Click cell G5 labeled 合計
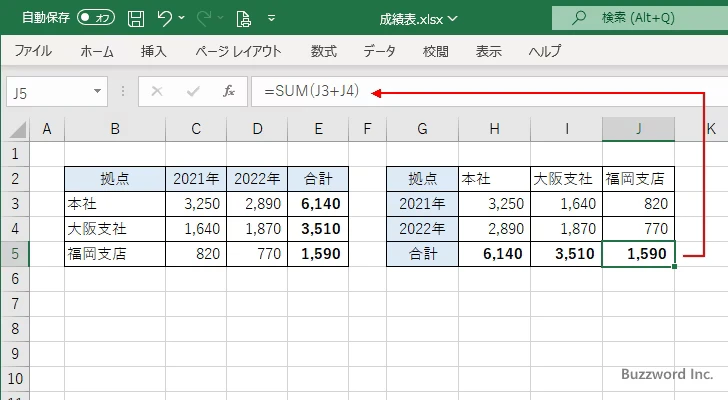The width and height of the screenshot is (728, 400). (422, 254)
